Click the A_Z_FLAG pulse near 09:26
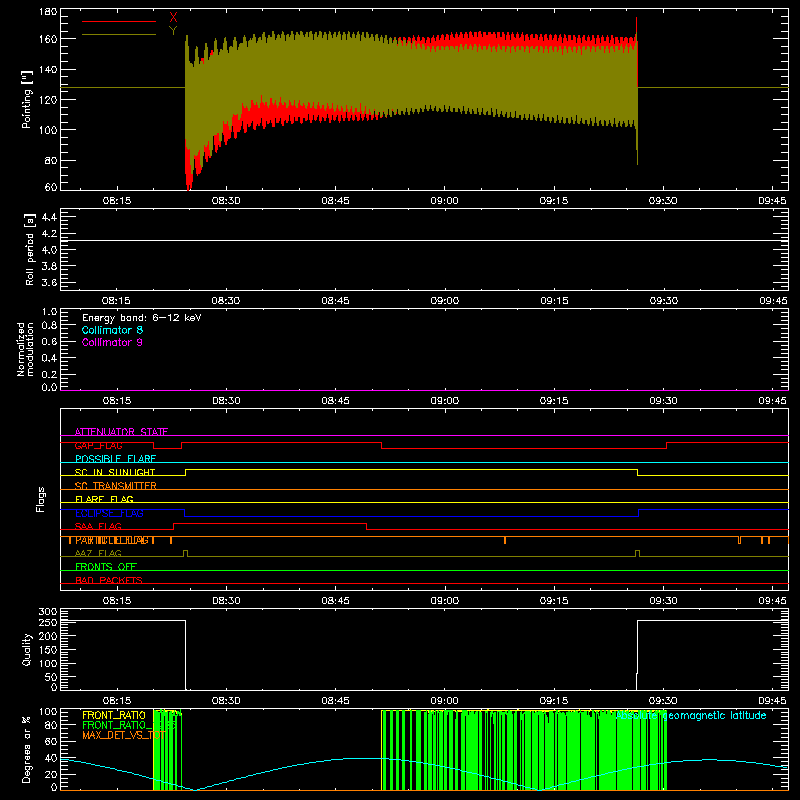The height and width of the screenshot is (800, 800). tap(637, 554)
